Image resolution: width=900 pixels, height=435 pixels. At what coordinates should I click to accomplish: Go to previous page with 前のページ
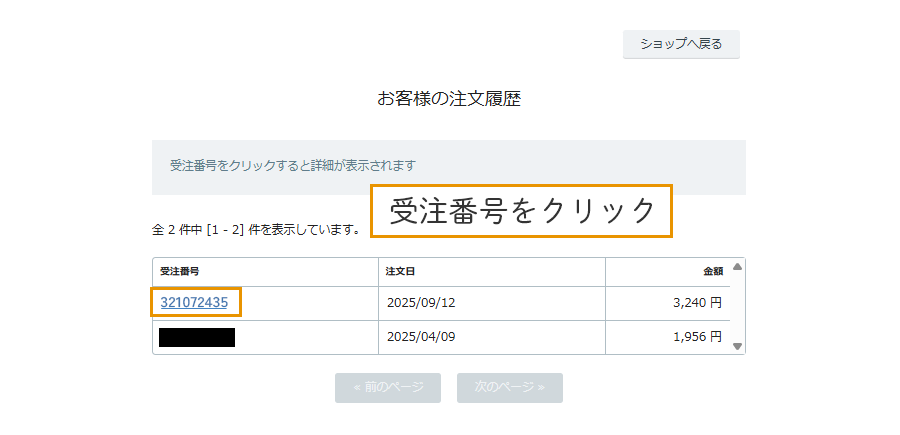tap(388, 387)
